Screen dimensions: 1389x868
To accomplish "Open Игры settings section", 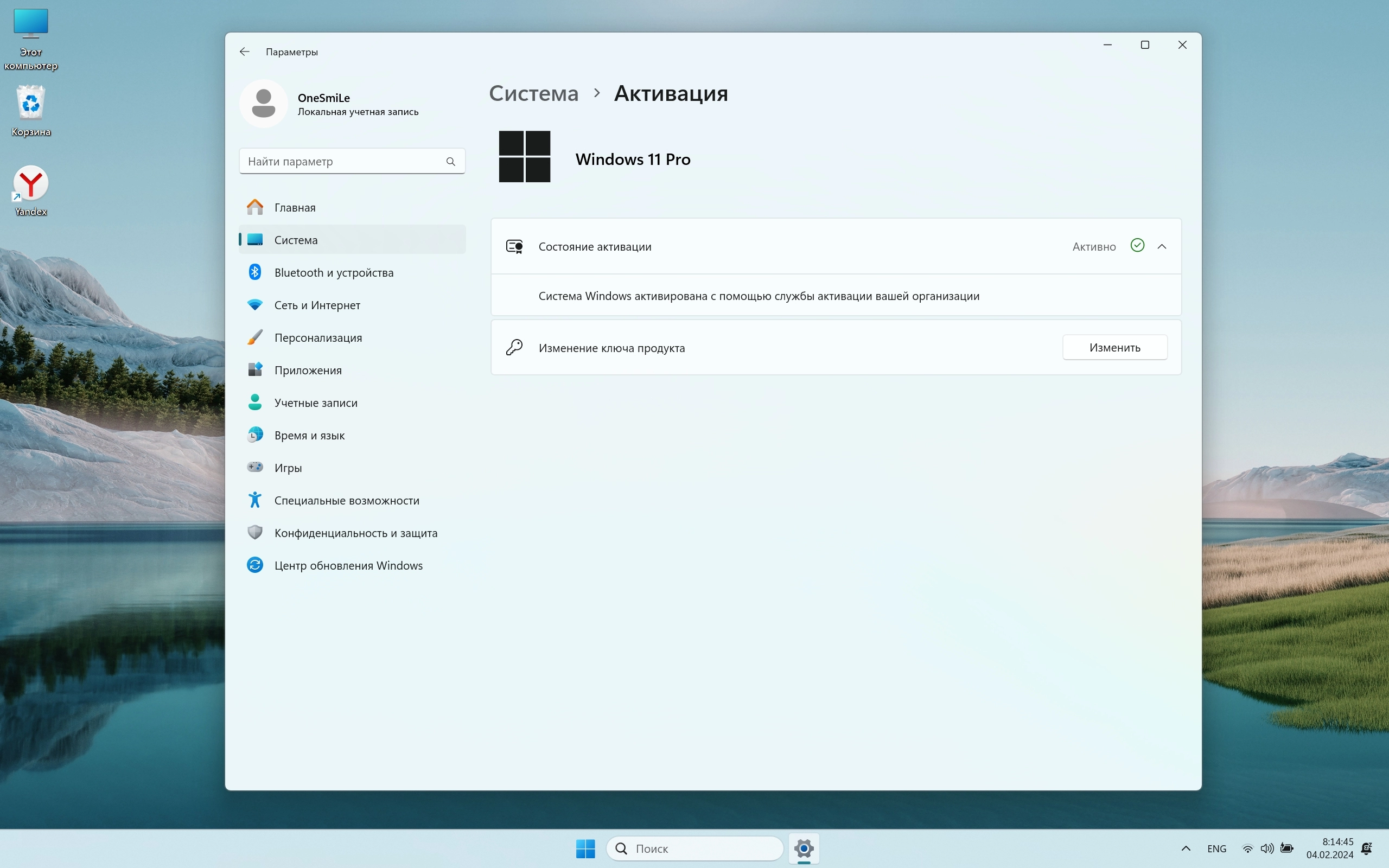I will [x=288, y=468].
